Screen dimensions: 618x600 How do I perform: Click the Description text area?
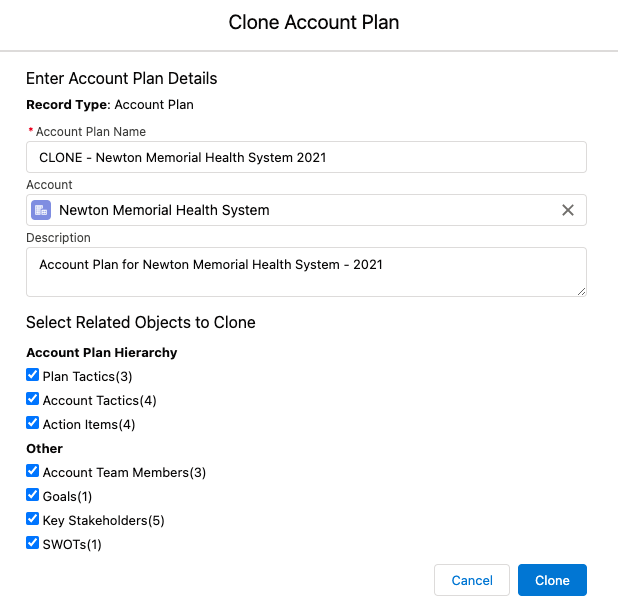306,271
